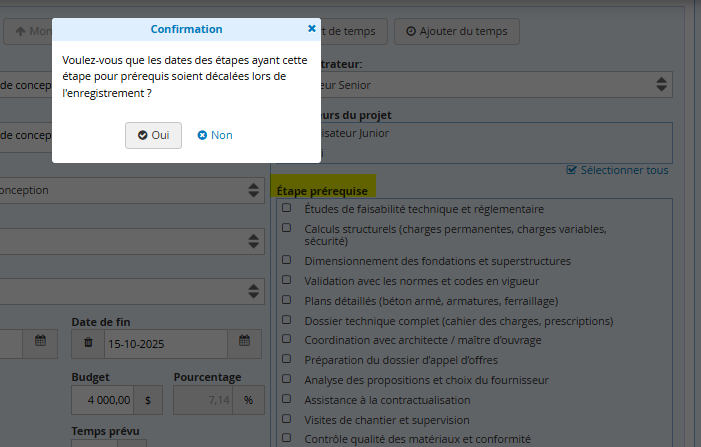
Task: Open calendar picker for Date de fin
Action: click(245, 344)
